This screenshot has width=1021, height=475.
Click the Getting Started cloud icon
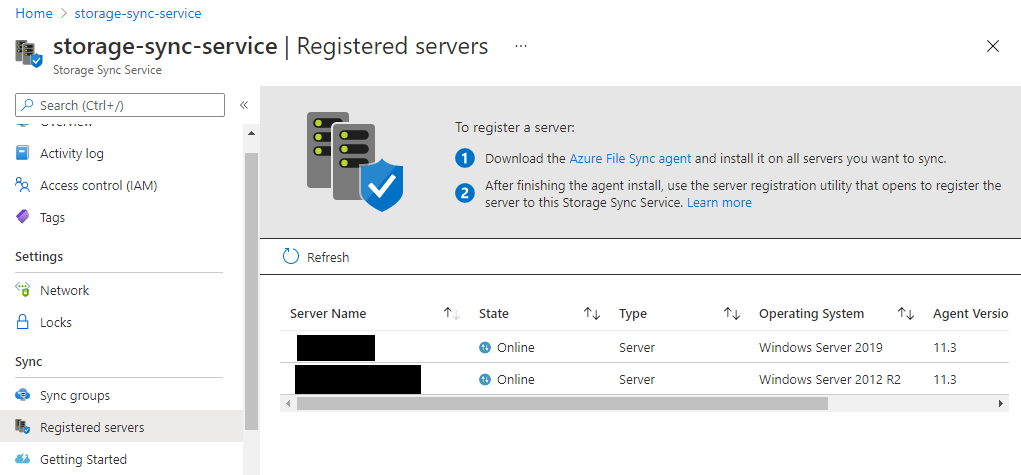point(23,460)
